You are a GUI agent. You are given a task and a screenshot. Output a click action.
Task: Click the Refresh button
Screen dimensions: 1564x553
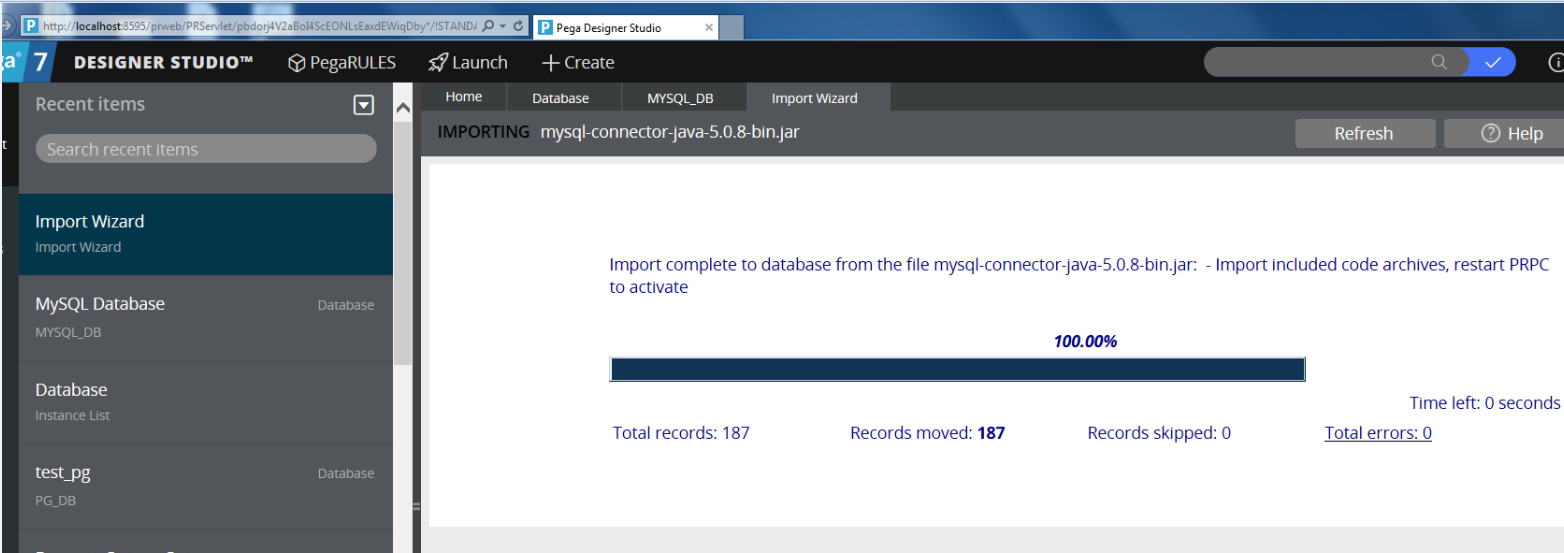[1364, 133]
